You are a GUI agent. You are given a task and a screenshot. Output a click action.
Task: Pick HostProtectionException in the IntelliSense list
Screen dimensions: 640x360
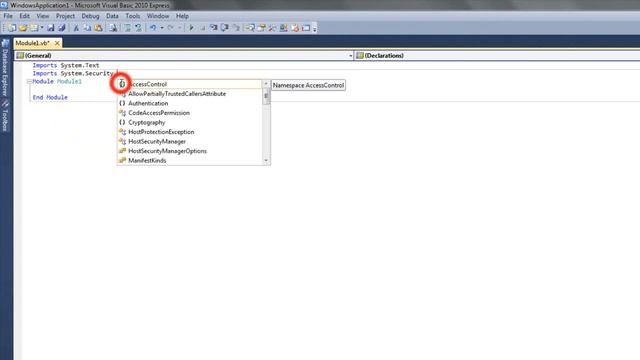pyautogui.click(x=189, y=132)
